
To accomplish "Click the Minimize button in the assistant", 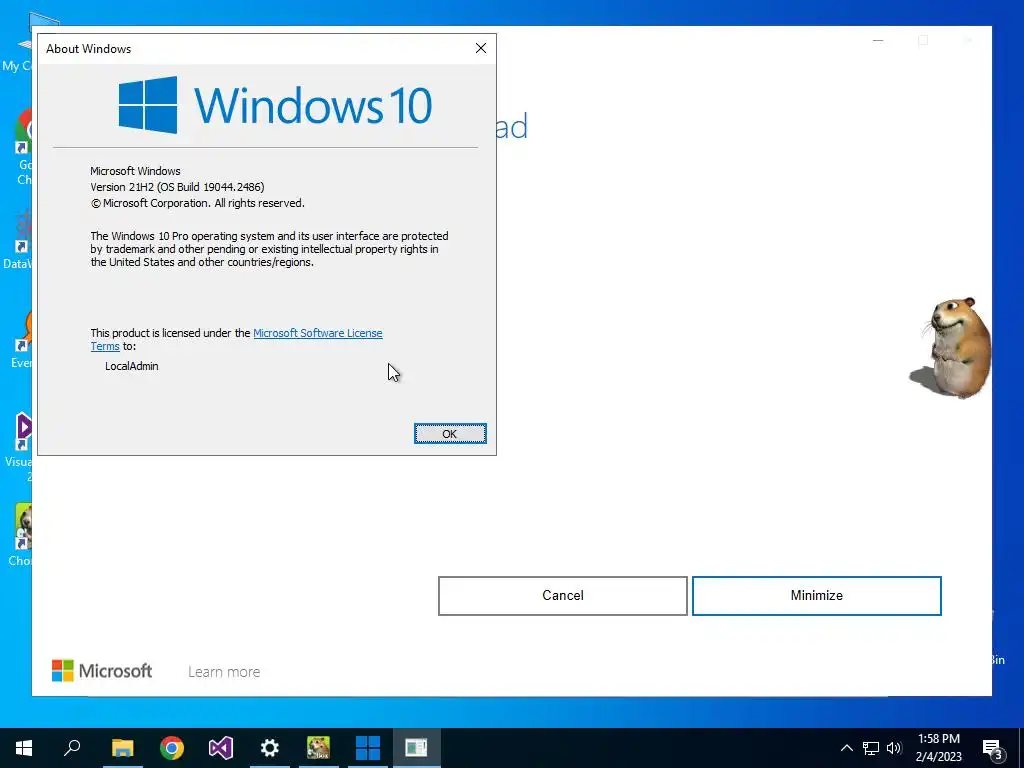I will [816, 596].
